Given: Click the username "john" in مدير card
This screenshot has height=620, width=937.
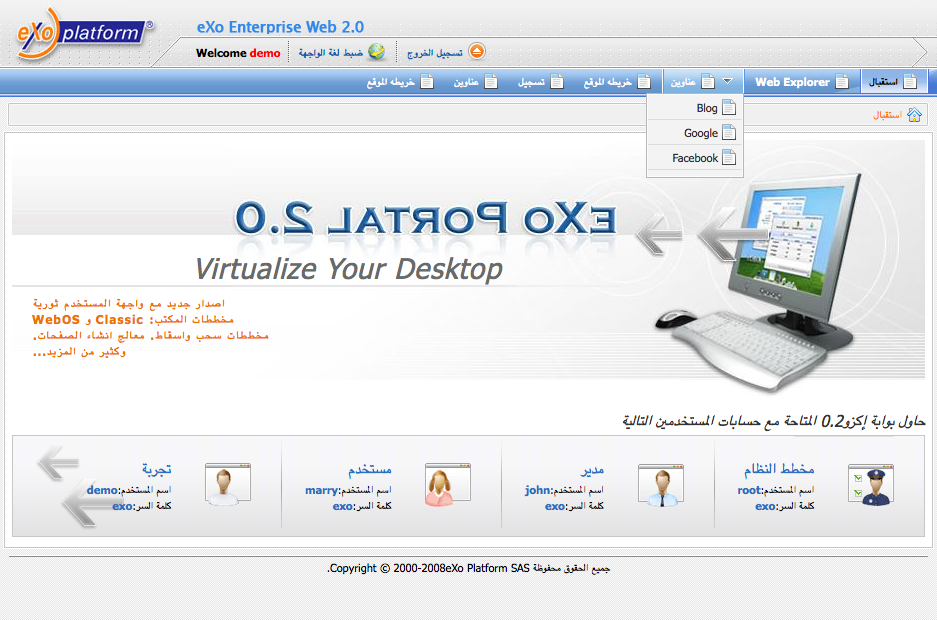Looking at the screenshot, I should click(537, 490).
